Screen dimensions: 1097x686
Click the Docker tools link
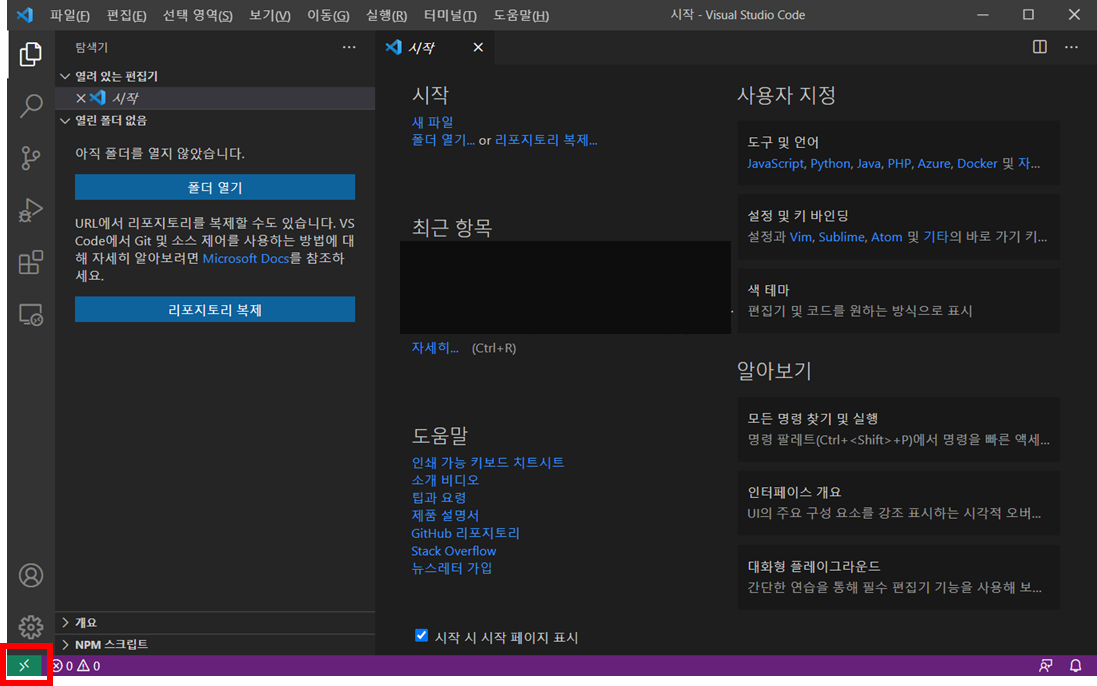pos(977,163)
